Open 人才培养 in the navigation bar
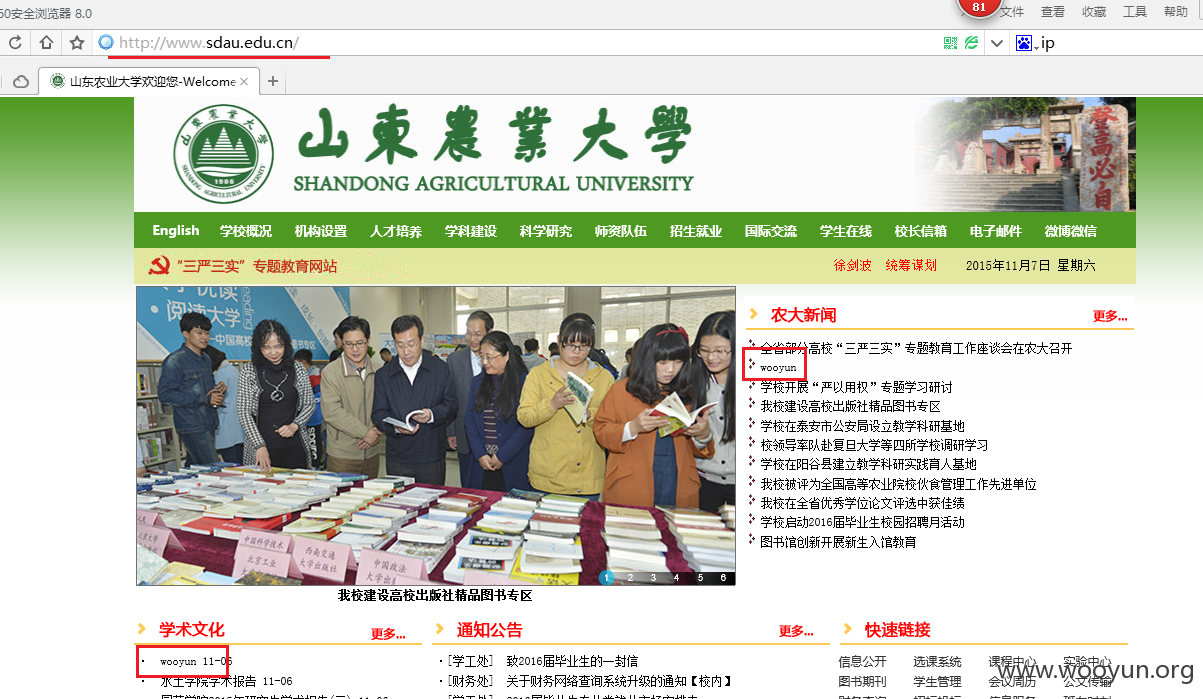The width and height of the screenshot is (1203, 699). click(x=396, y=231)
